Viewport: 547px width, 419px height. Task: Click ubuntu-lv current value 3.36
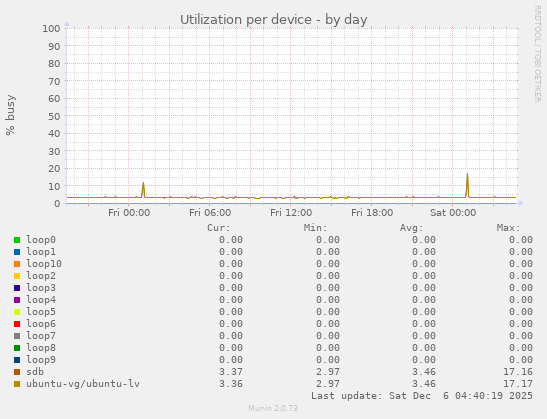[x=231, y=384]
